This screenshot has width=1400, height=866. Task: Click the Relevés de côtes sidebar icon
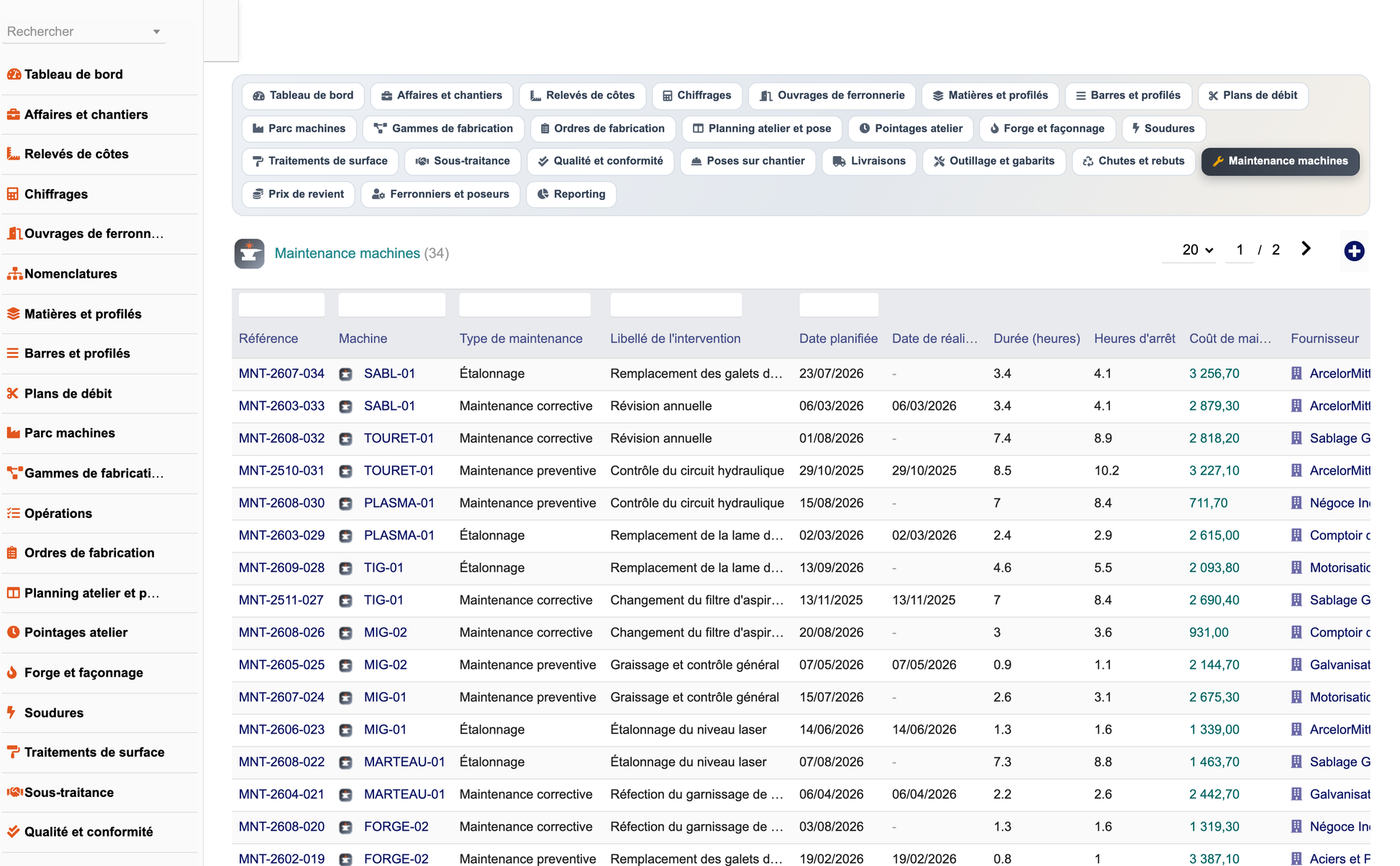tap(14, 154)
